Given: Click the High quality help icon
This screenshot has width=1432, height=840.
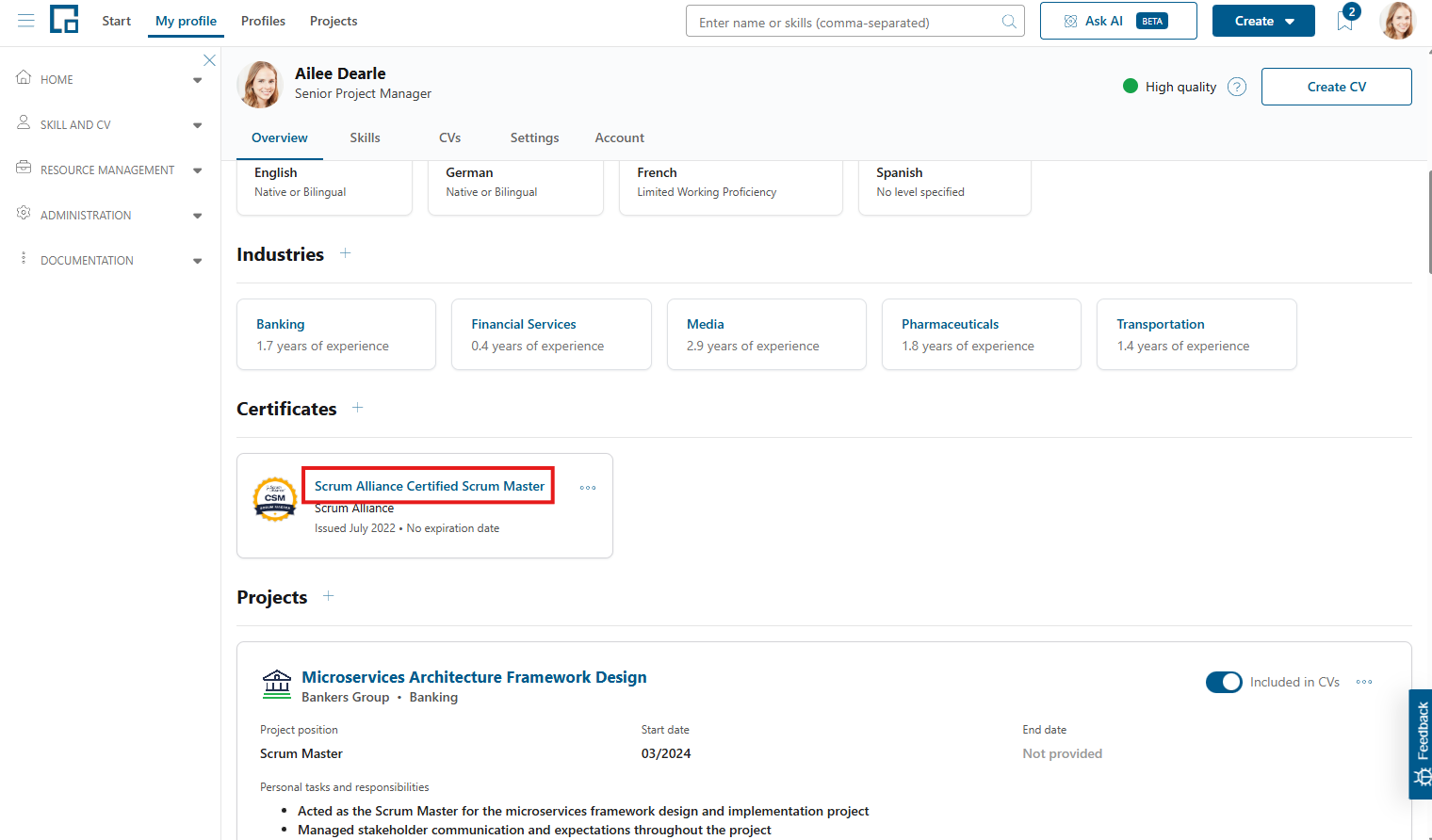Looking at the screenshot, I should click(x=1237, y=87).
